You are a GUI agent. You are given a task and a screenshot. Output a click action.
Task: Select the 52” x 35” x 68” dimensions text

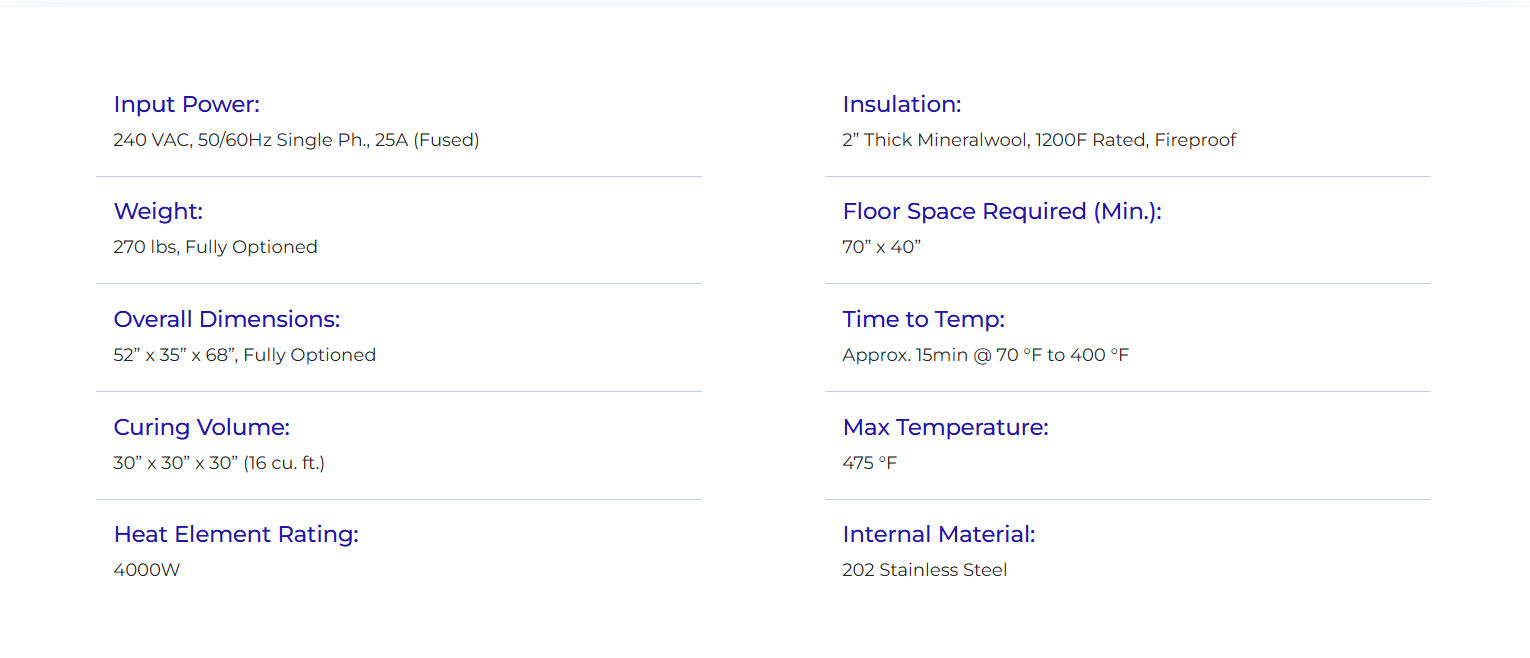tap(245, 355)
